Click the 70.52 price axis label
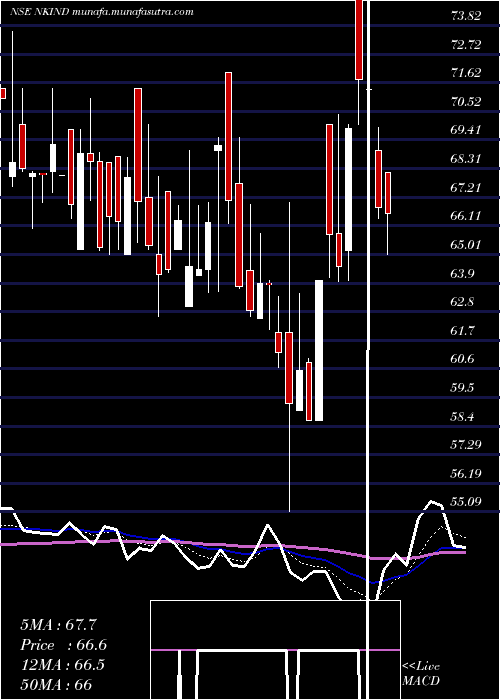Image resolution: width=500 pixels, height=700 pixels. tap(466, 102)
